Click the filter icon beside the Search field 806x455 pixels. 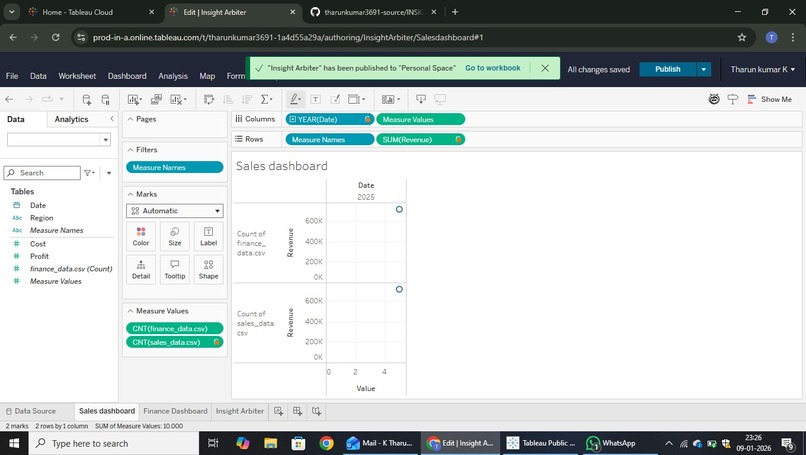[89, 173]
